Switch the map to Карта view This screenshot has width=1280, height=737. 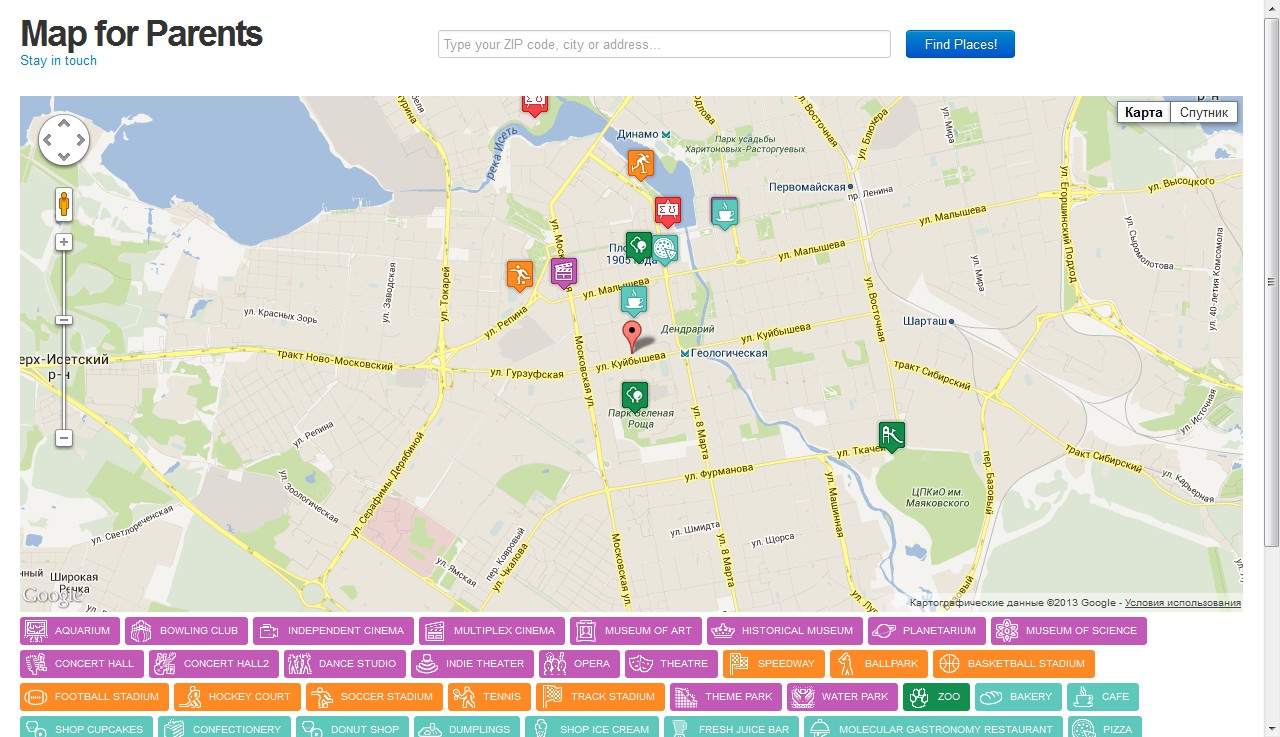coord(1143,112)
